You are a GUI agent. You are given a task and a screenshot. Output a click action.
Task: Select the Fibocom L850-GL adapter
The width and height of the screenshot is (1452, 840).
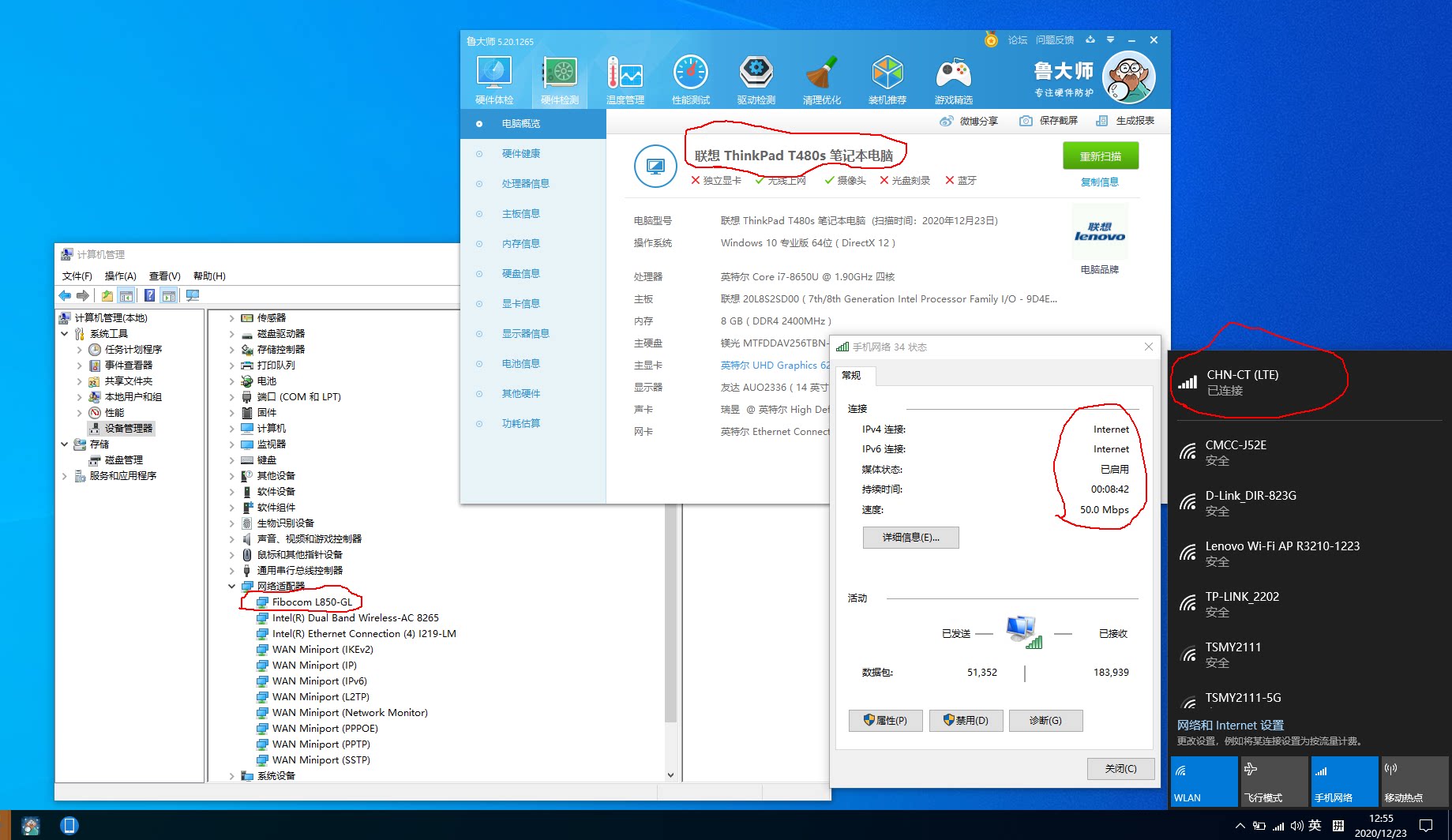[312, 602]
